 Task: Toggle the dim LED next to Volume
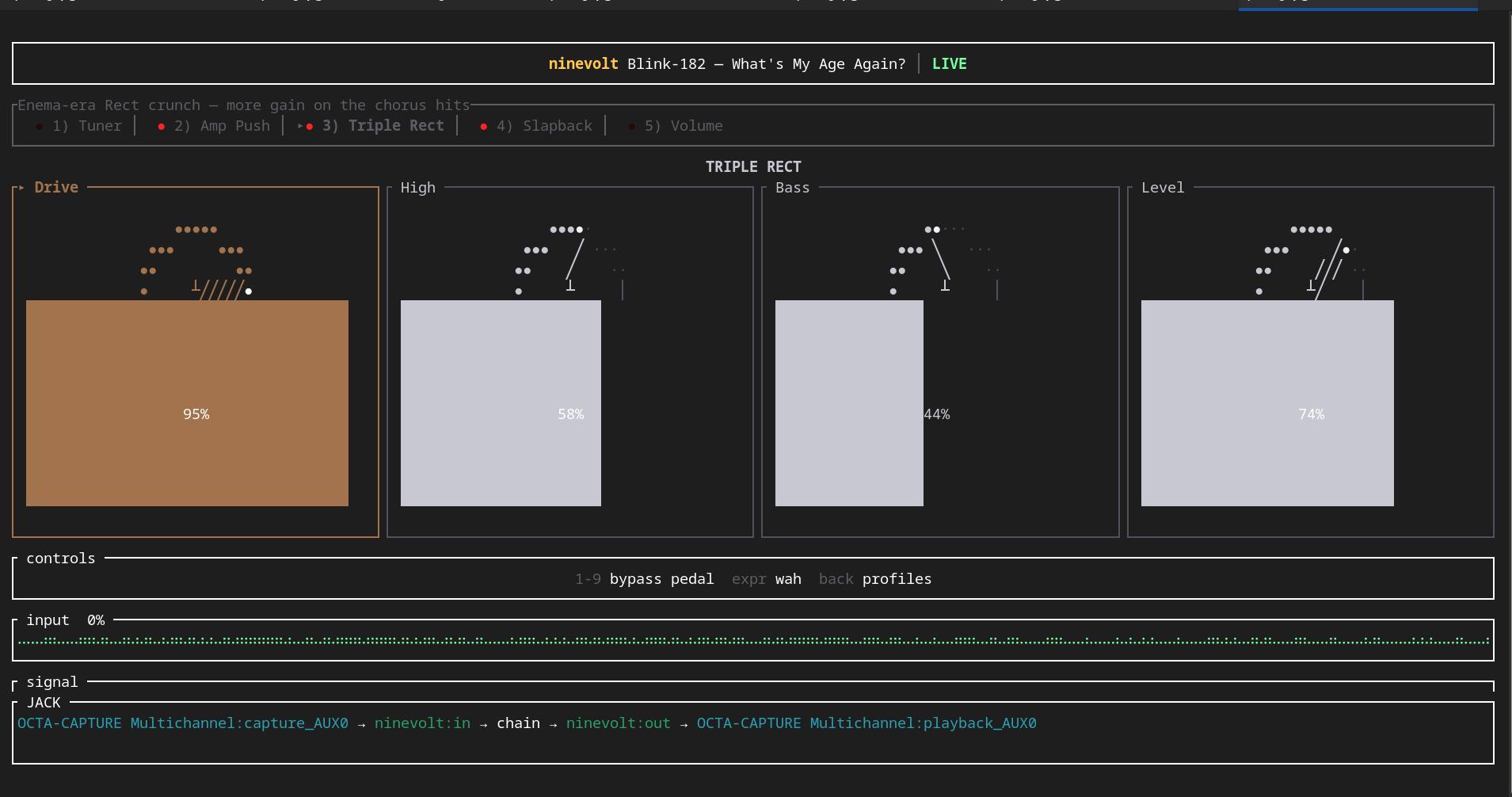click(x=631, y=127)
